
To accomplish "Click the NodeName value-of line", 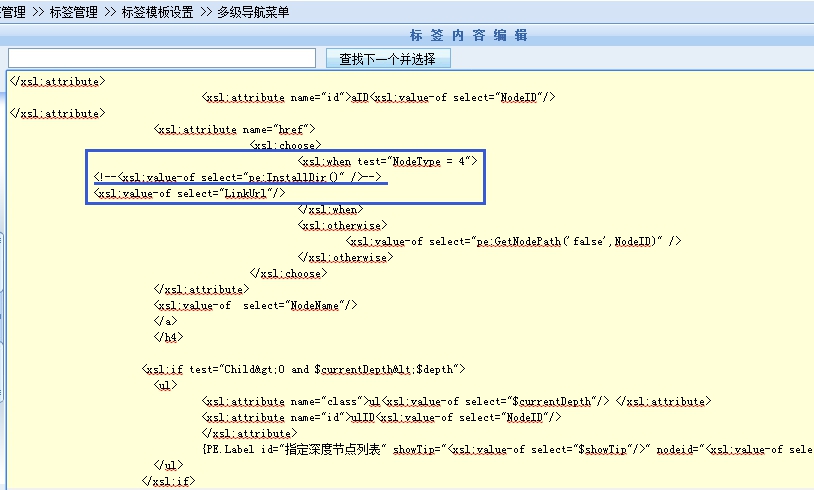I will coord(256,305).
